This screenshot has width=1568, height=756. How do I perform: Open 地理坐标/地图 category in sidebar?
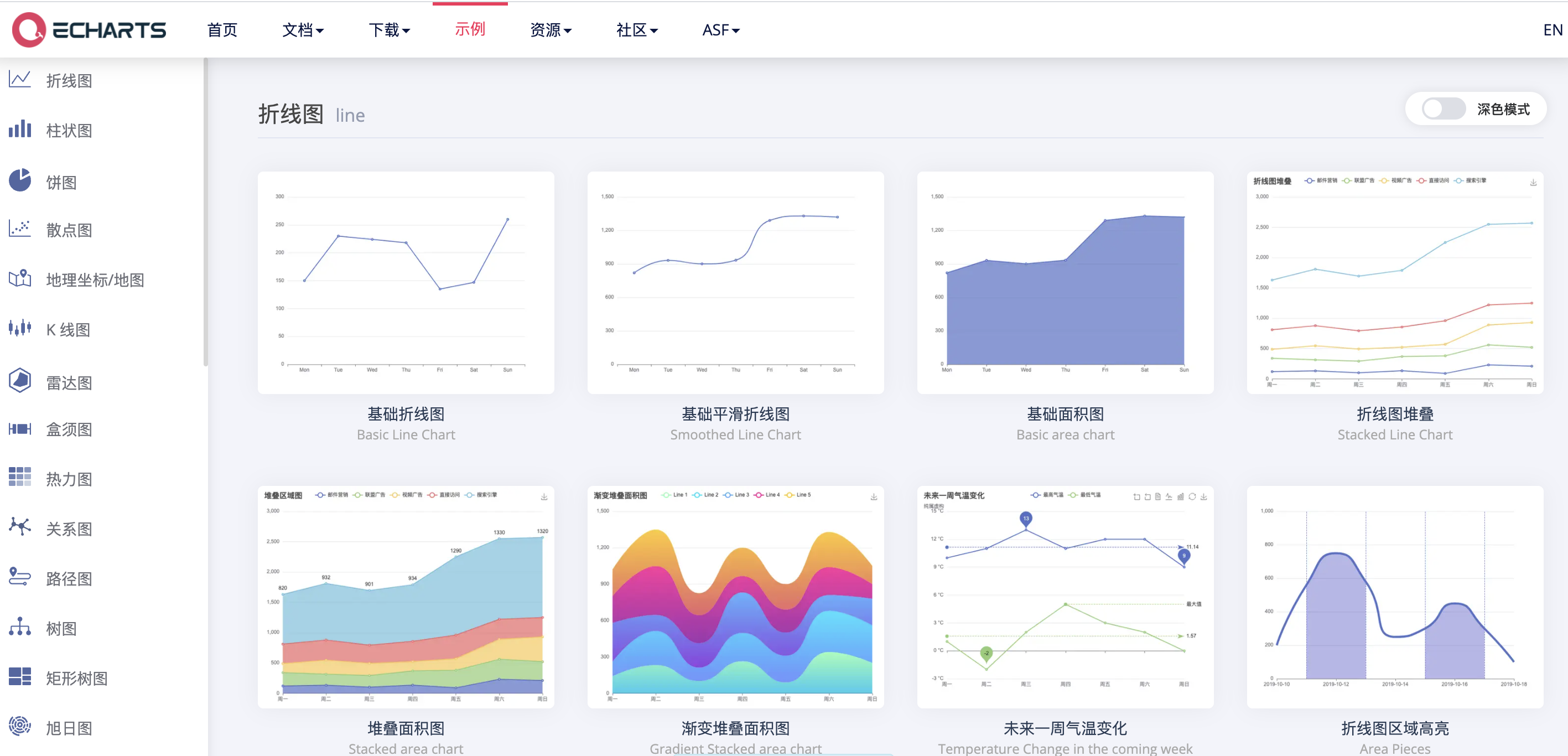pyautogui.click(x=95, y=279)
